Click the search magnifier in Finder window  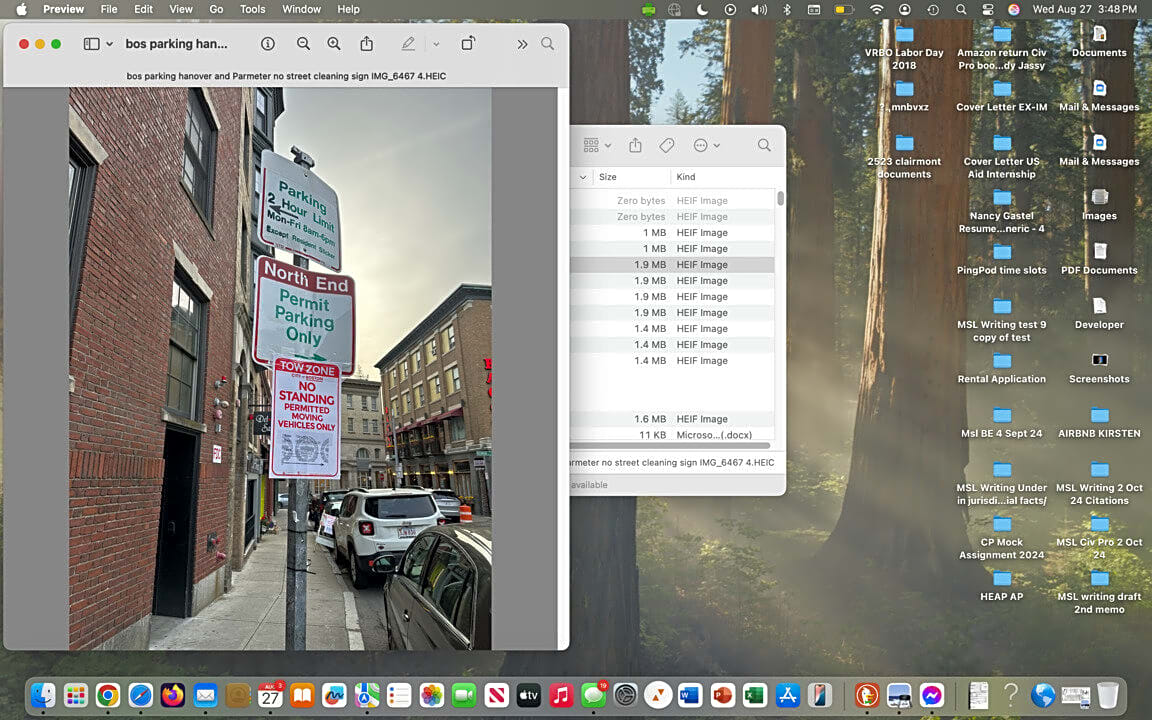(764, 145)
